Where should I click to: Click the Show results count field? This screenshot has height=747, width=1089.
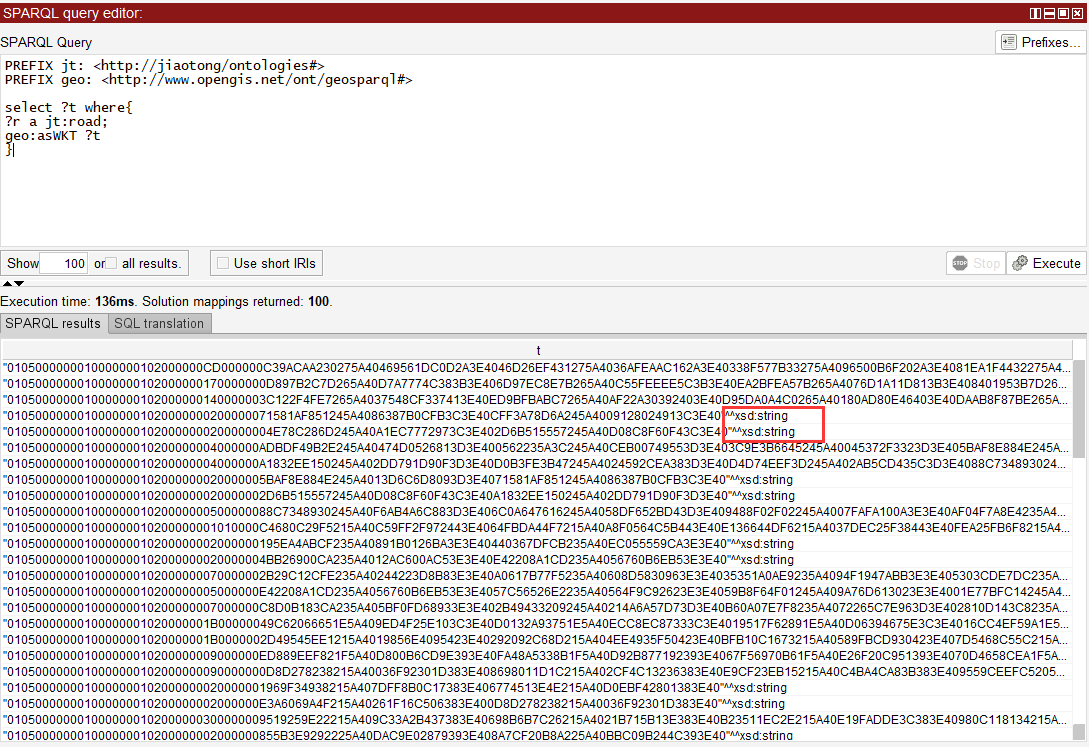(62, 263)
